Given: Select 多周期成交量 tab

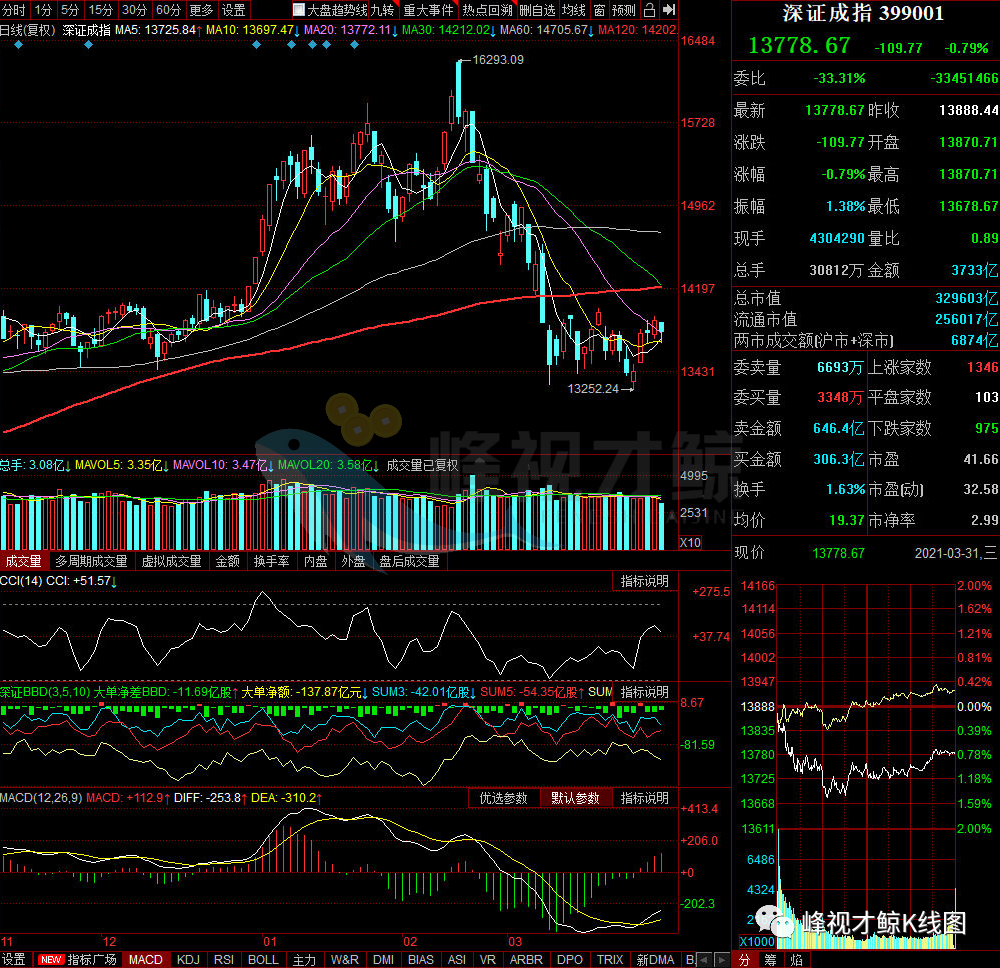Looking at the screenshot, I should (91, 561).
